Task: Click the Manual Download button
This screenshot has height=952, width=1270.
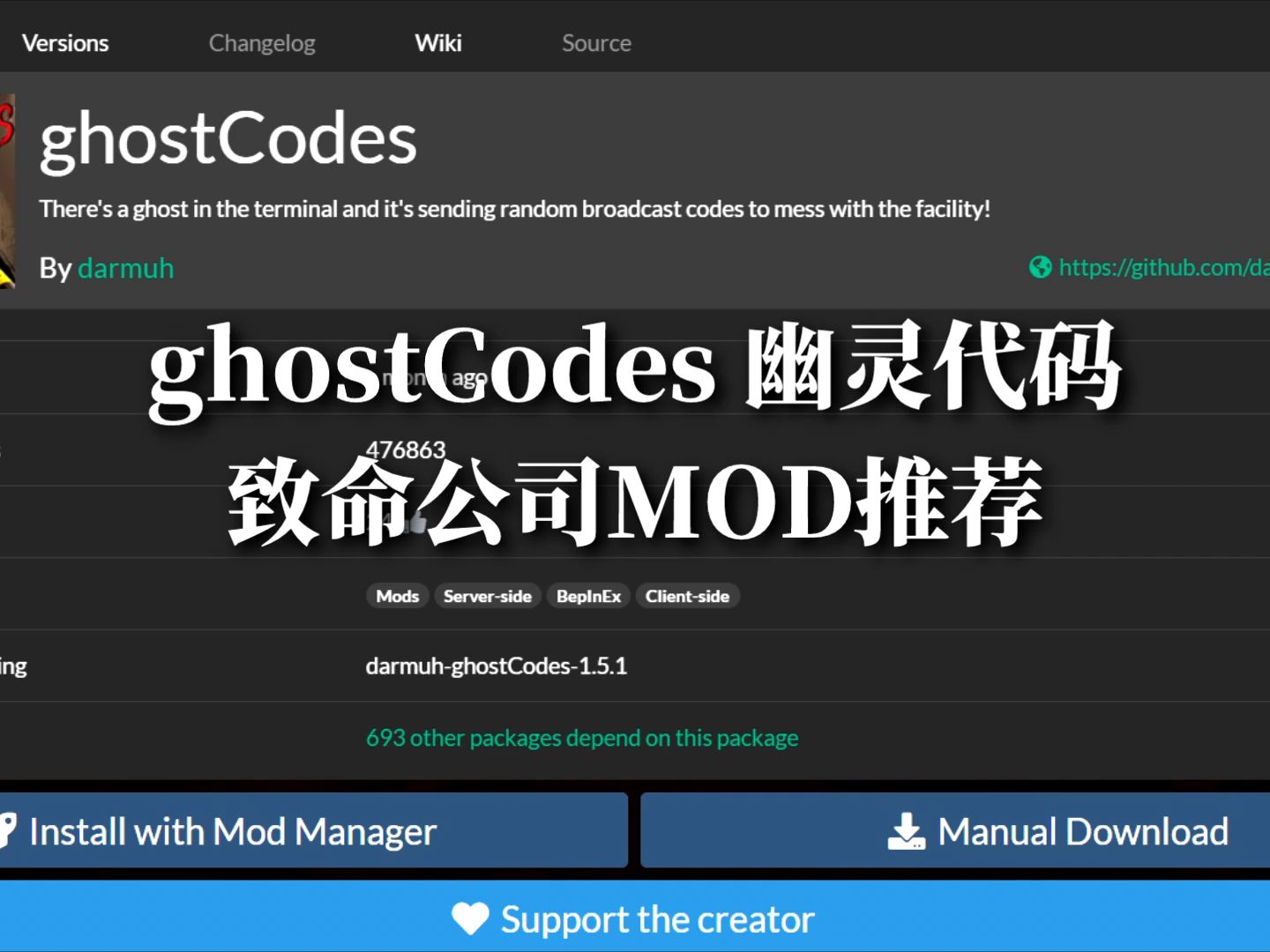Action: (x=955, y=830)
